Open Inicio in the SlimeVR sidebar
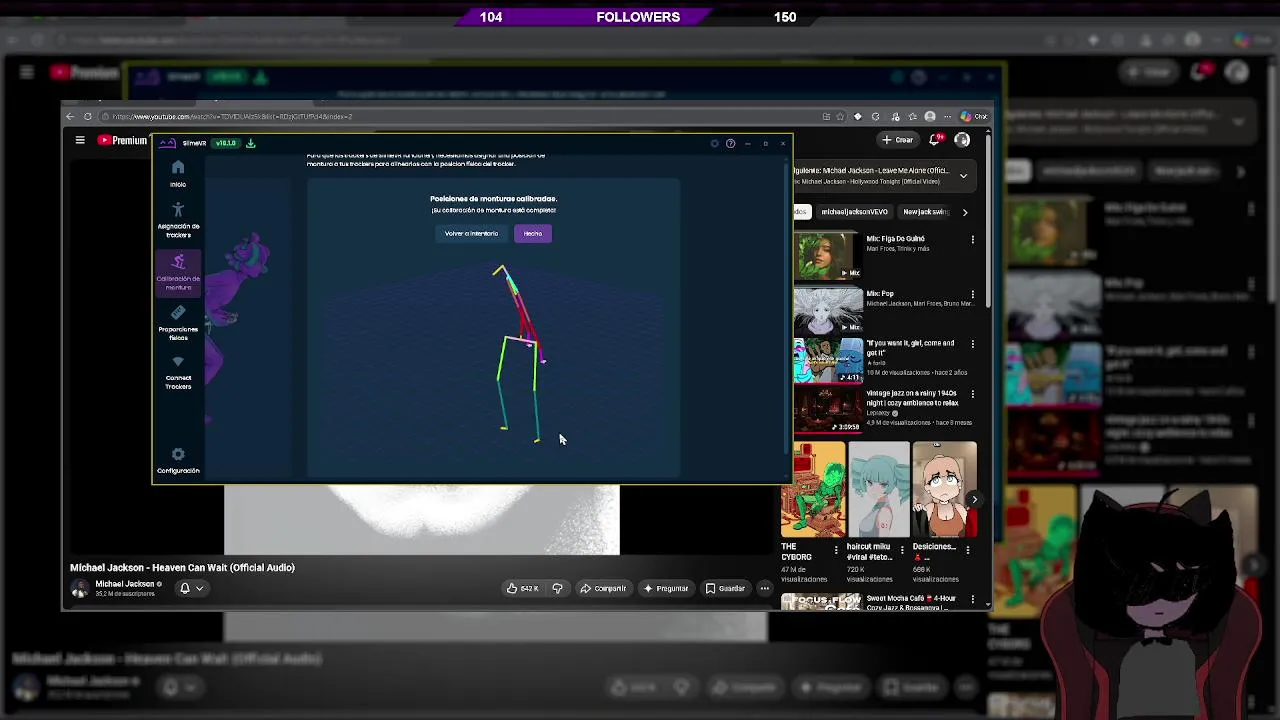 tap(178, 173)
